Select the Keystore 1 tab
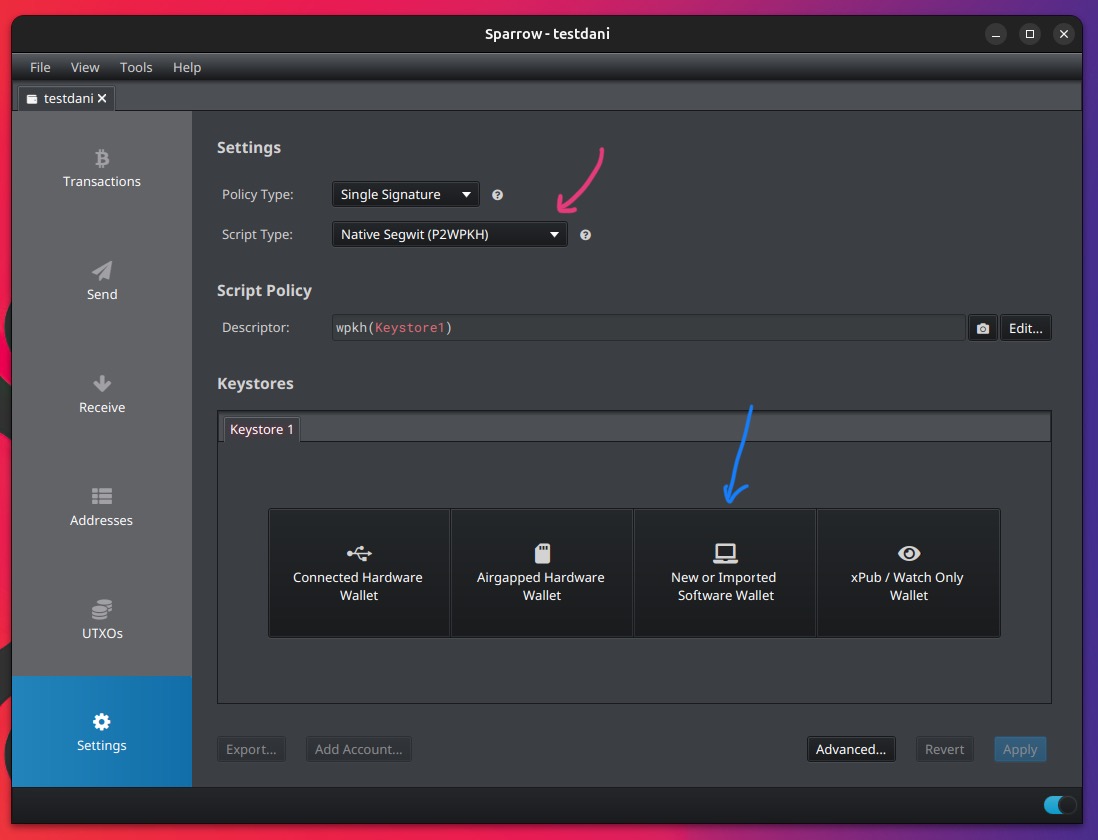The image size is (1098, 840). (262, 429)
